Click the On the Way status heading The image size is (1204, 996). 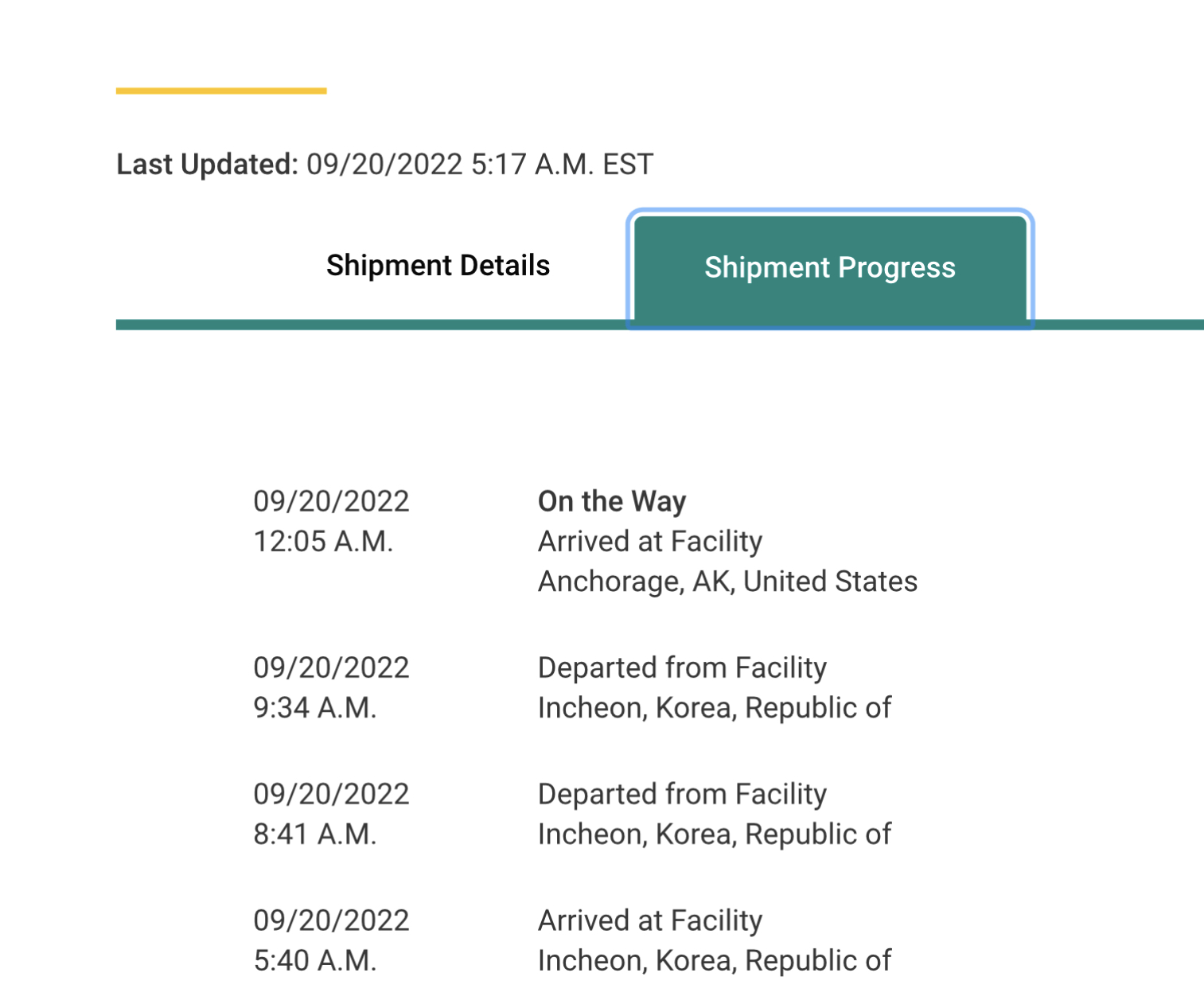(612, 501)
